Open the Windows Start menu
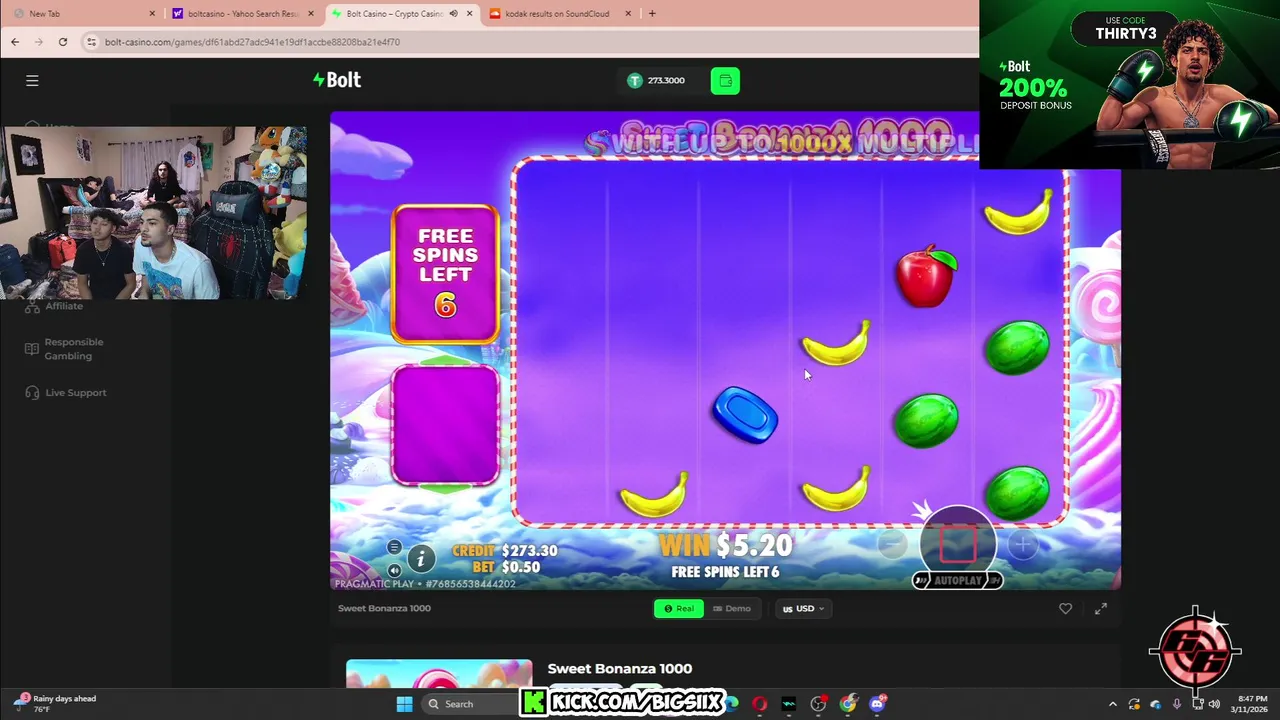This screenshot has width=1280, height=720. [404, 704]
